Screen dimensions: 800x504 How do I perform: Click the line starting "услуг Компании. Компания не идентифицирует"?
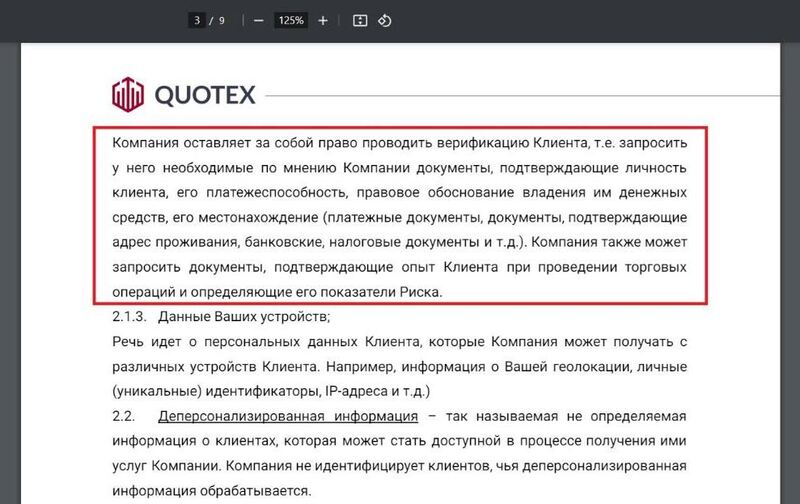pos(399,466)
